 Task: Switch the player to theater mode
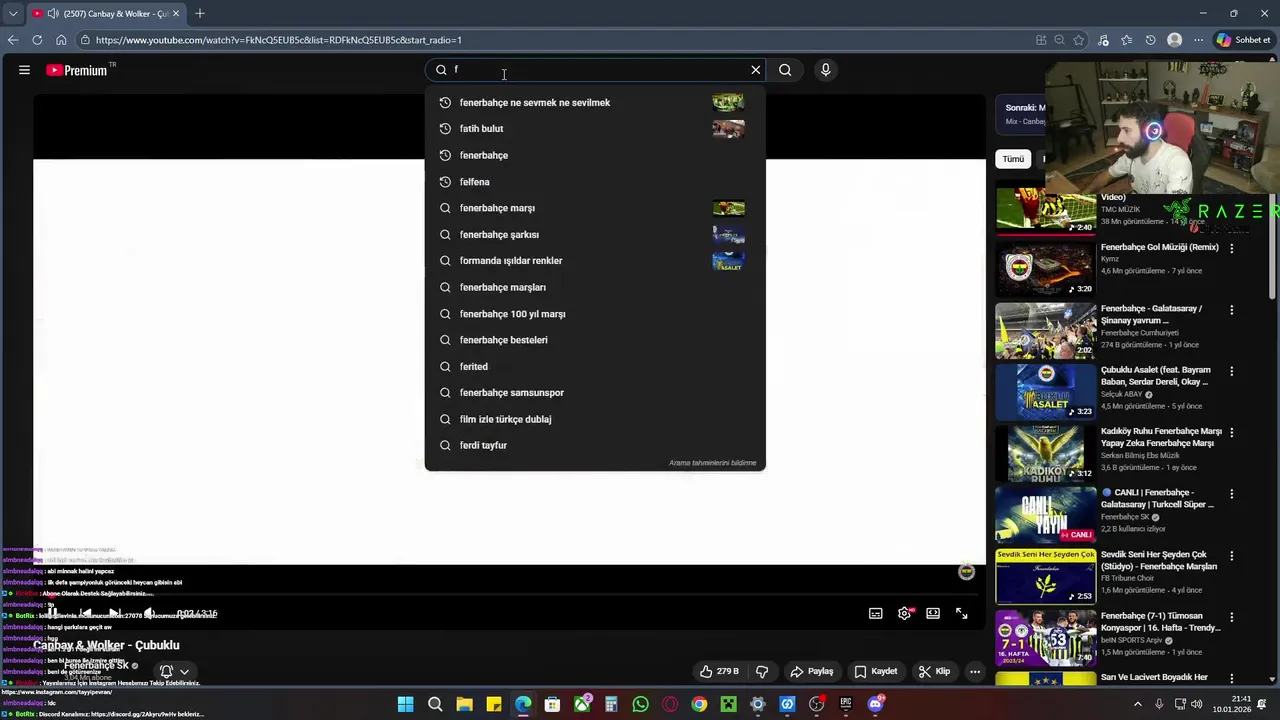tap(933, 613)
